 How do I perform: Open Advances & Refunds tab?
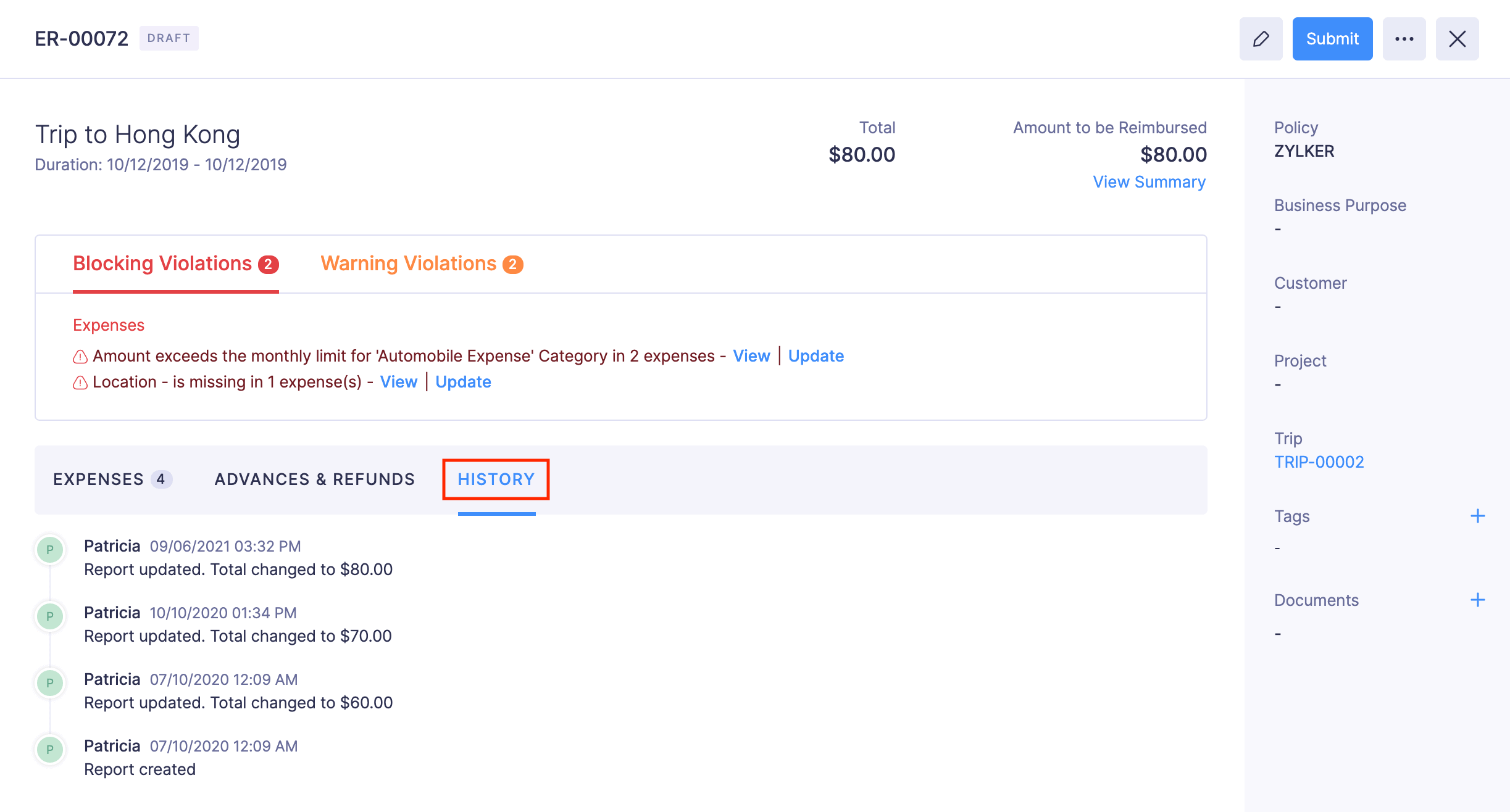(314, 479)
